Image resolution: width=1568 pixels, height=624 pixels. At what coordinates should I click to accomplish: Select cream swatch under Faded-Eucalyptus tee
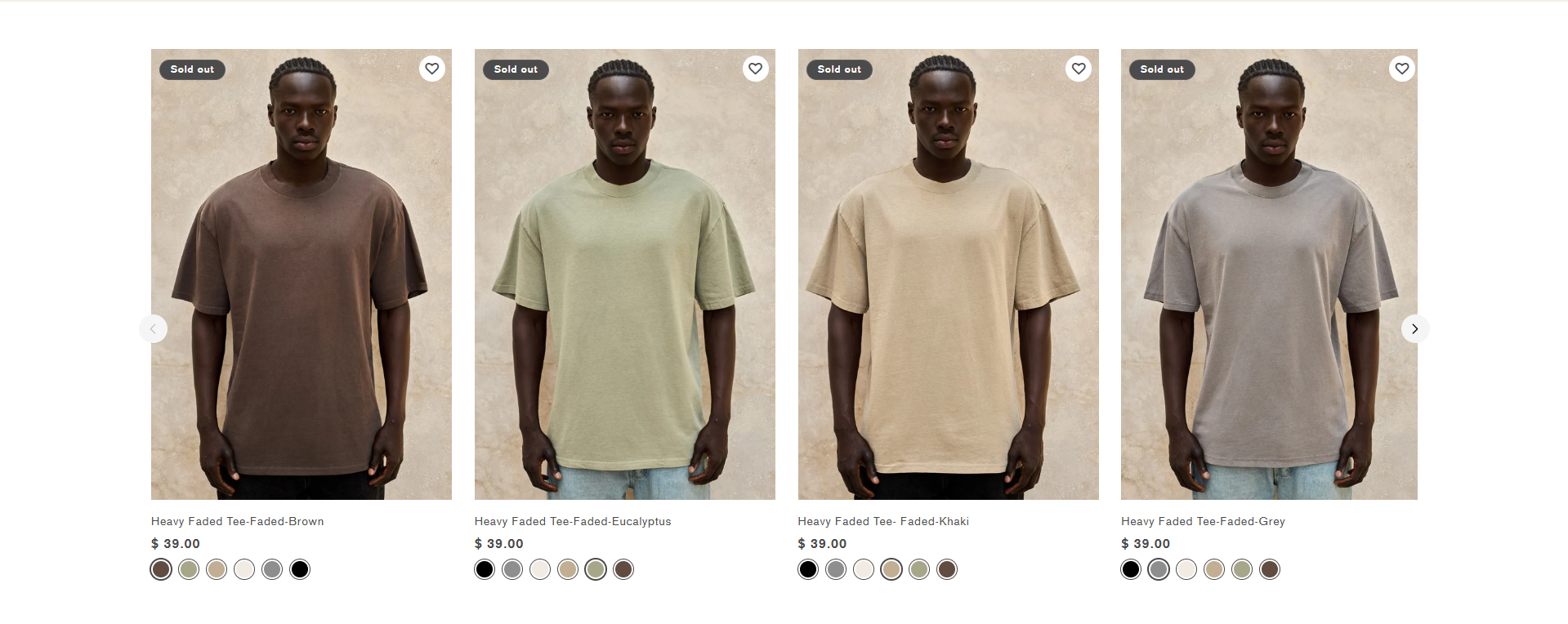pyautogui.click(x=540, y=569)
